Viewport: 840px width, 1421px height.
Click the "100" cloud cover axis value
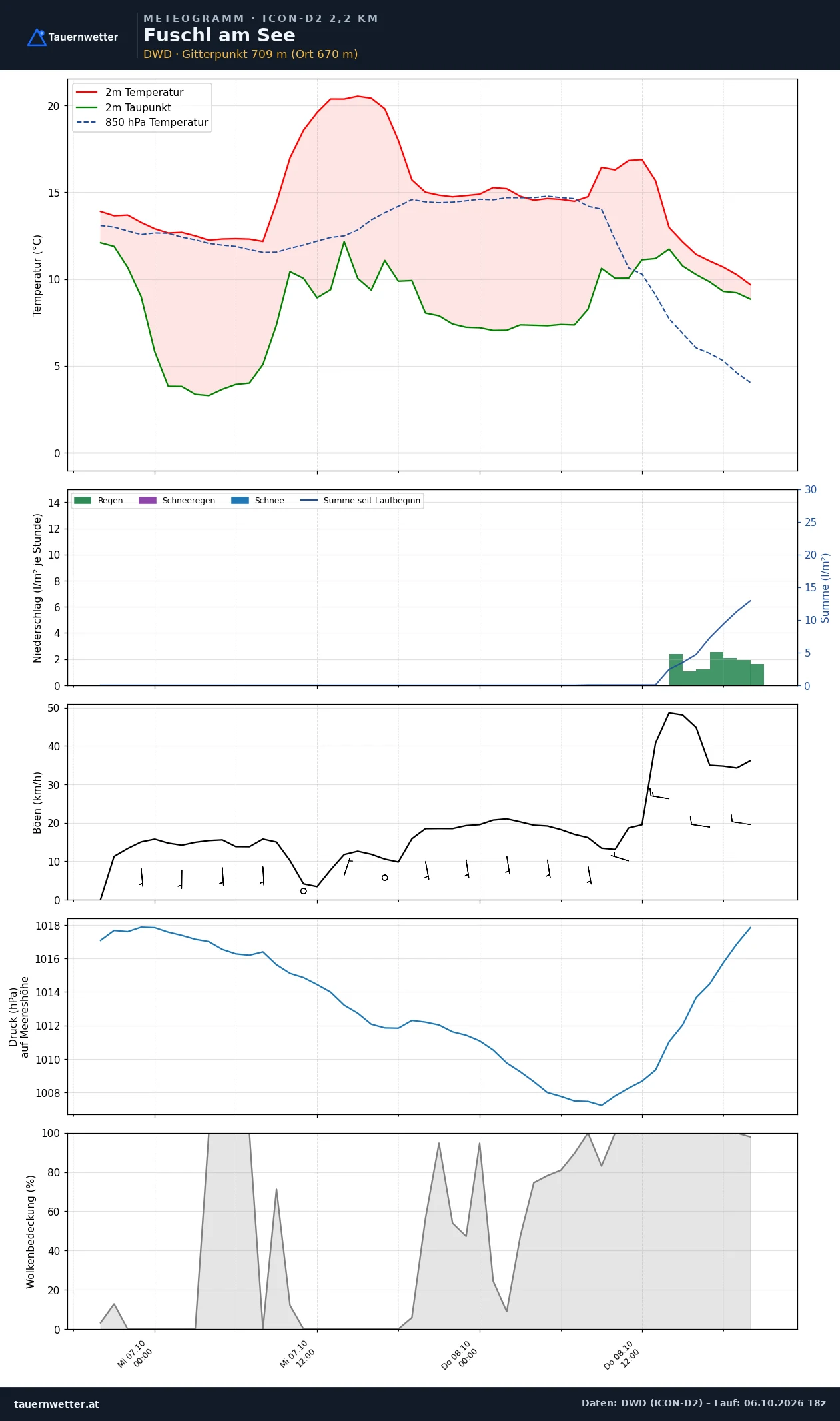[51, 1133]
